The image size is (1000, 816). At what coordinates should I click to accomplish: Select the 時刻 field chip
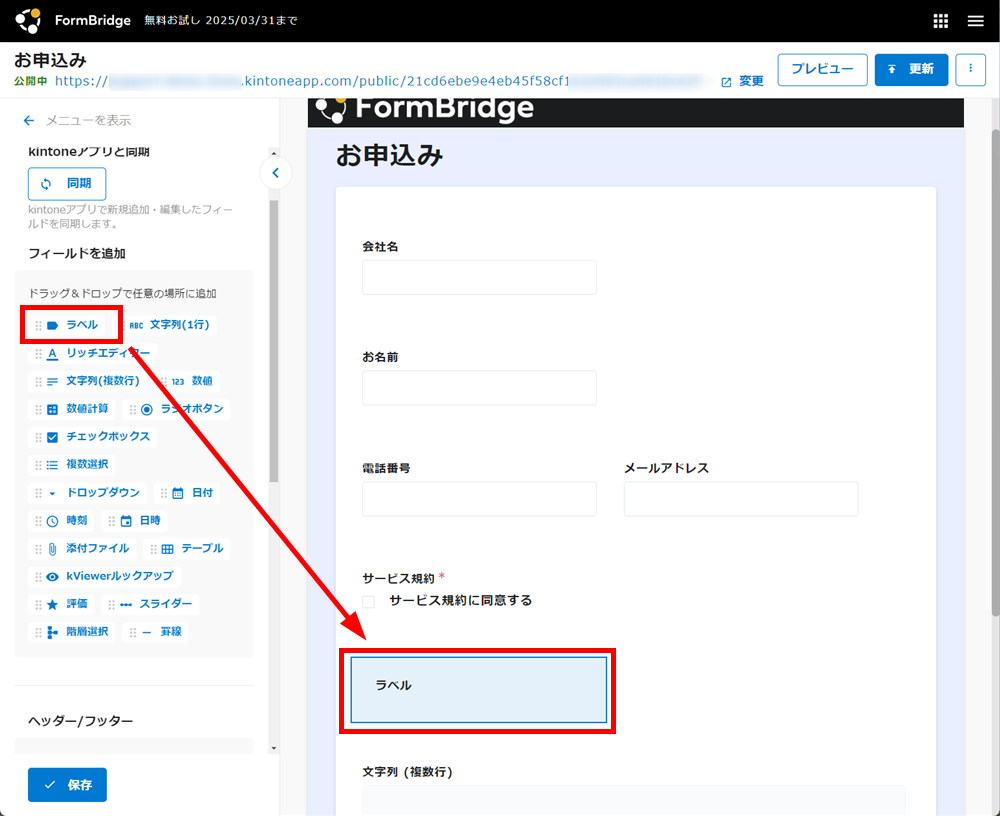[x=61, y=521]
